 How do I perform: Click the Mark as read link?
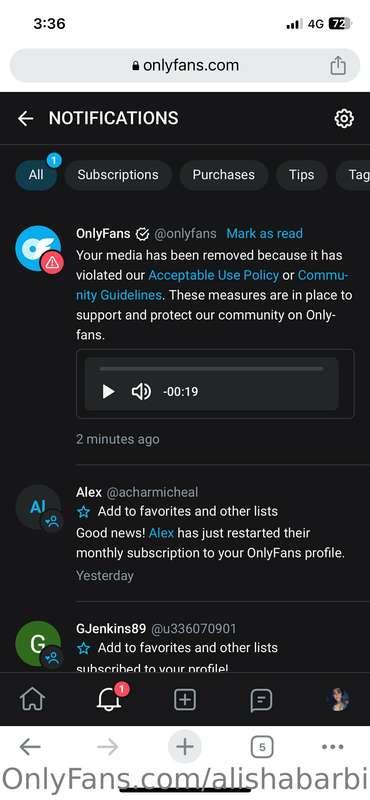point(264,234)
